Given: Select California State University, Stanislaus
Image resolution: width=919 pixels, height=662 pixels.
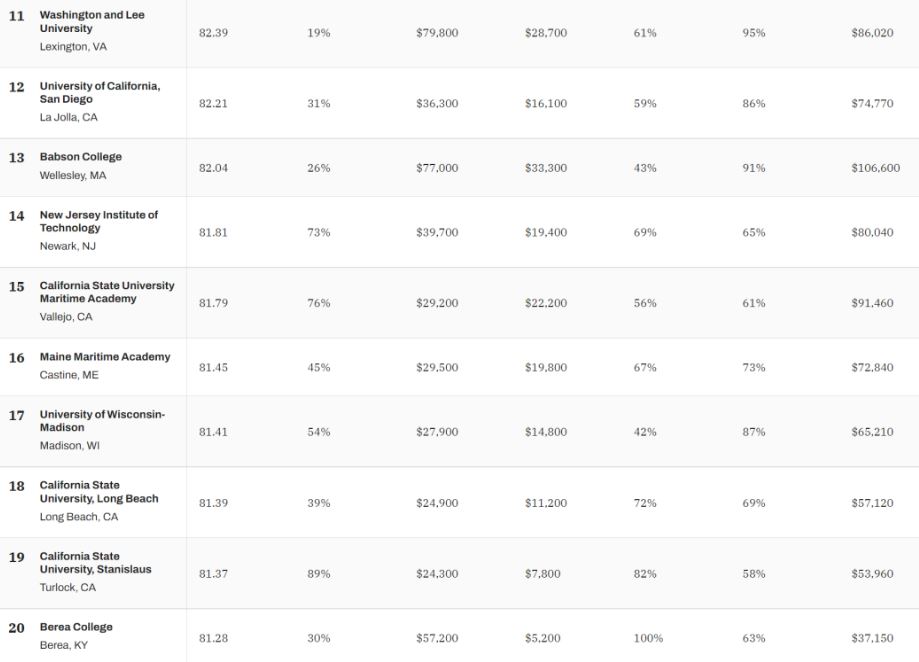Looking at the screenshot, I should tap(96, 562).
